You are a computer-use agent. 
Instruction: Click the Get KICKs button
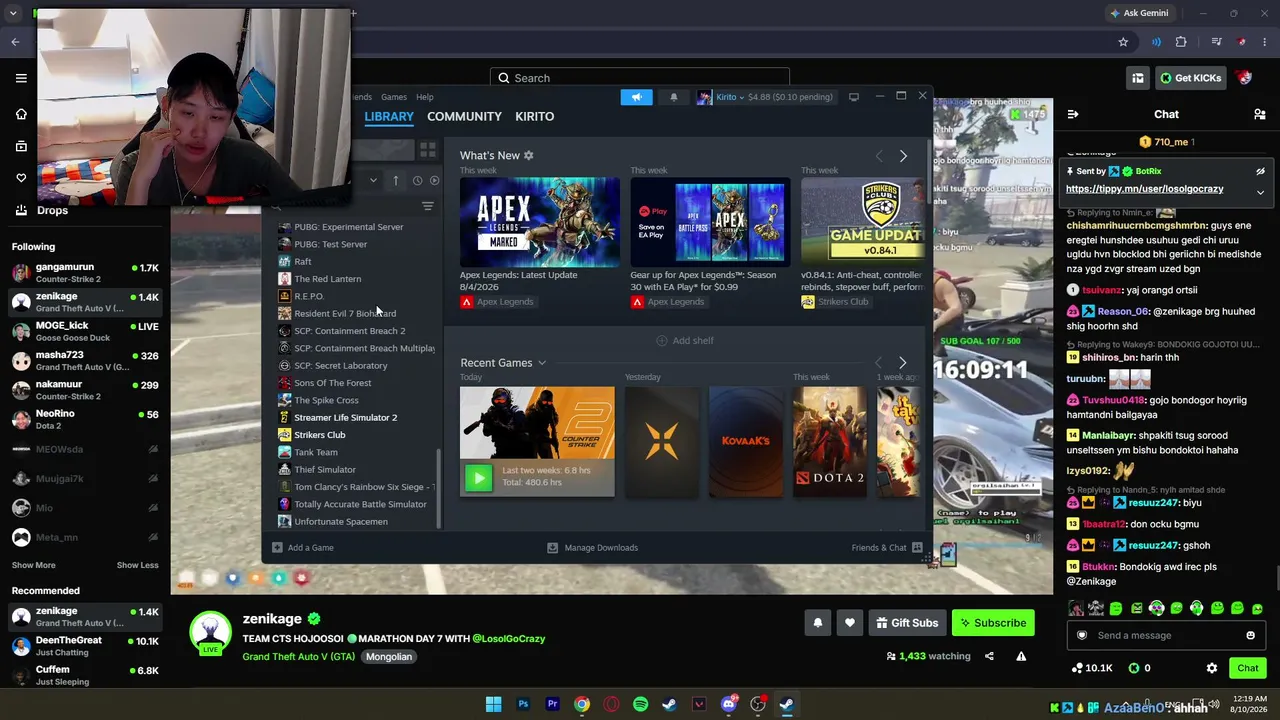pos(1191,78)
